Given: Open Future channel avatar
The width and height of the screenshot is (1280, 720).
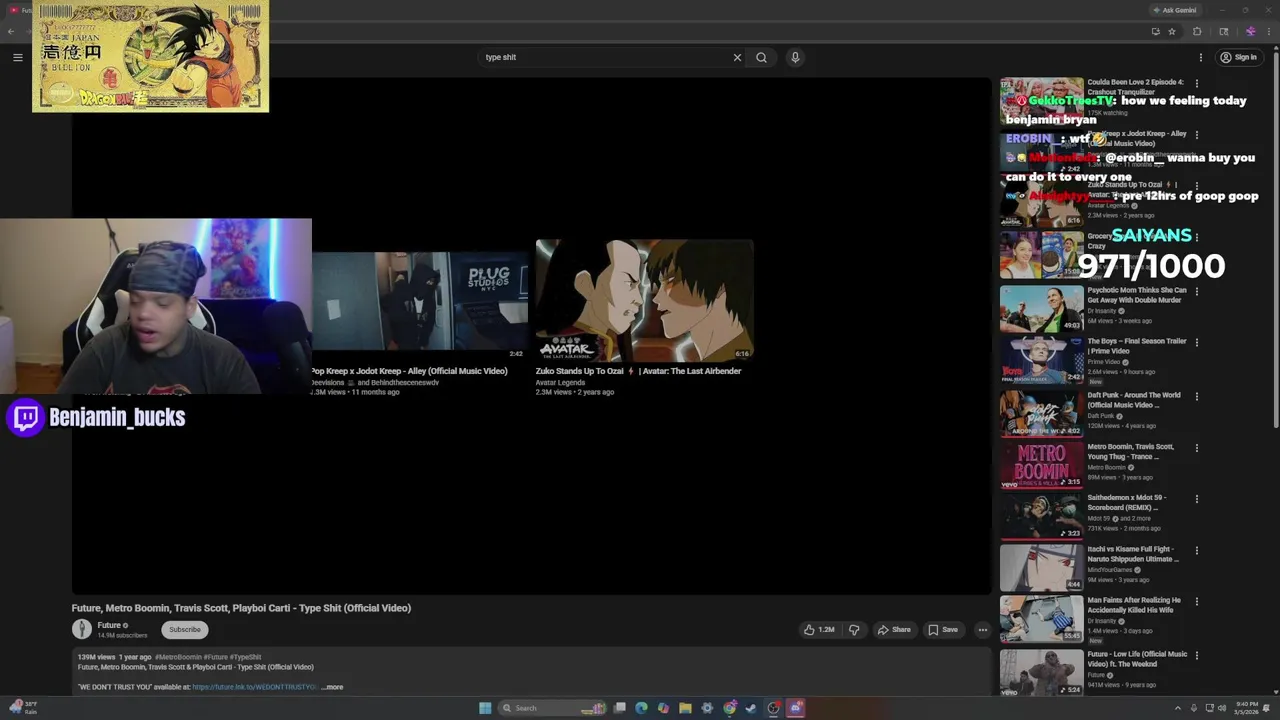Looking at the screenshot, I should click(82, 629).
